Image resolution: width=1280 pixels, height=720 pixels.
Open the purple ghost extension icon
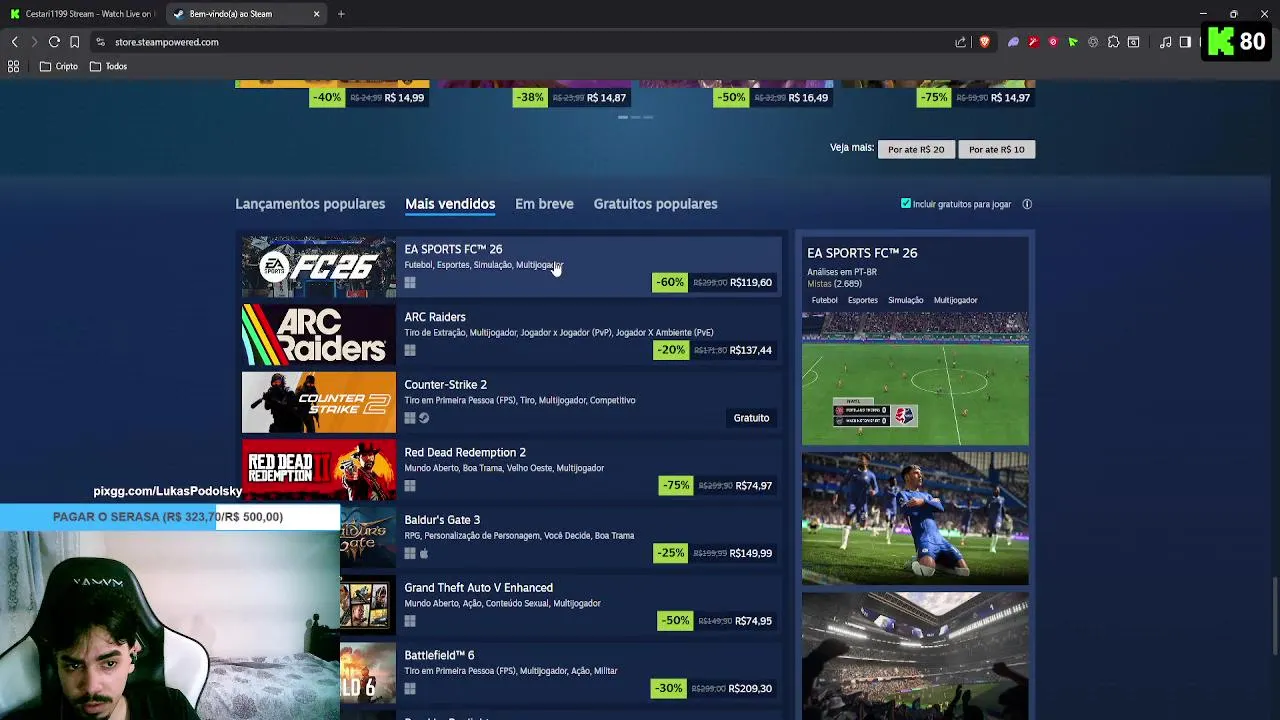(x=1013, y=42)
